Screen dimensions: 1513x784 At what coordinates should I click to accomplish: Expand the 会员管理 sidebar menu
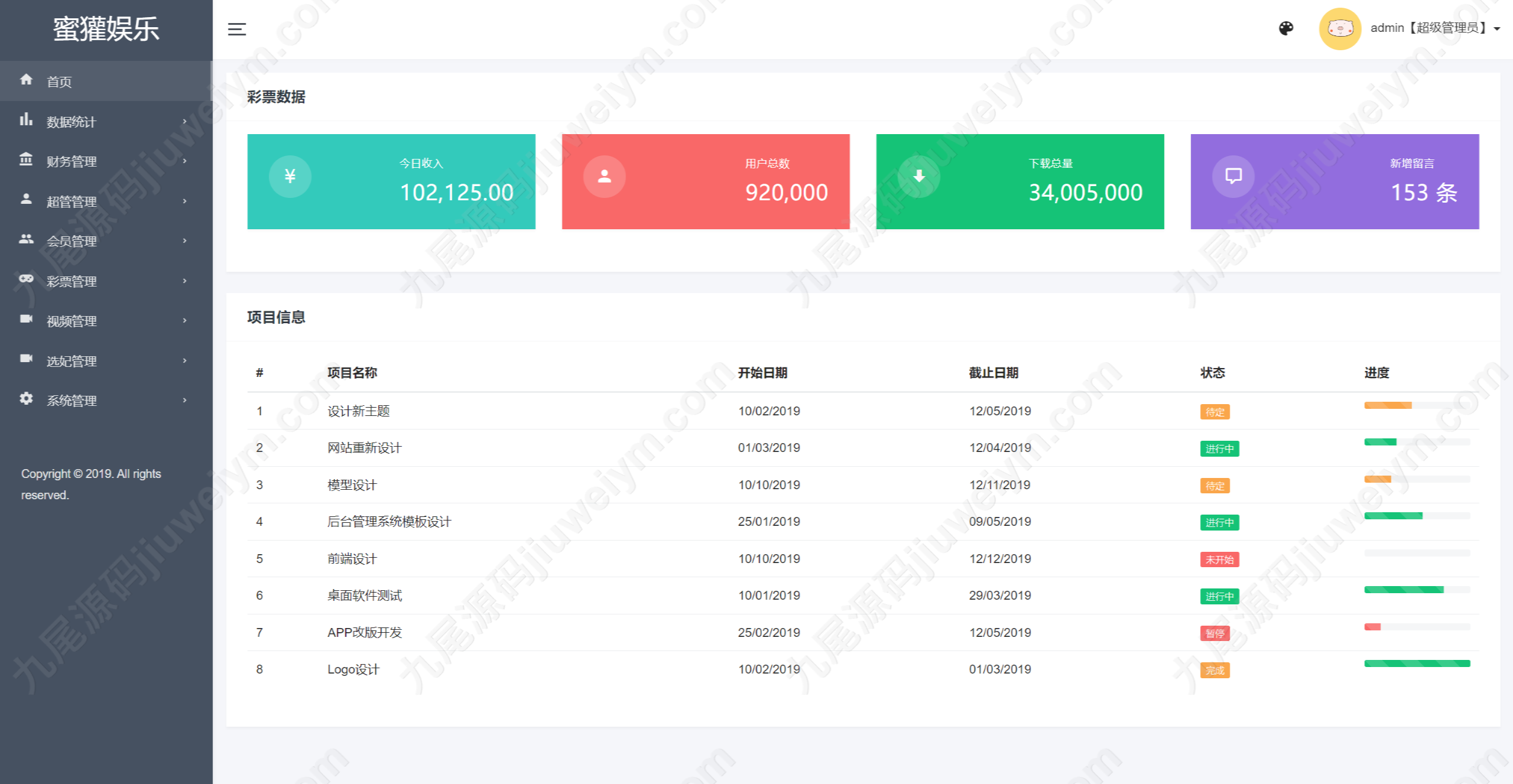pyautogui.click(x=106, y=241)
